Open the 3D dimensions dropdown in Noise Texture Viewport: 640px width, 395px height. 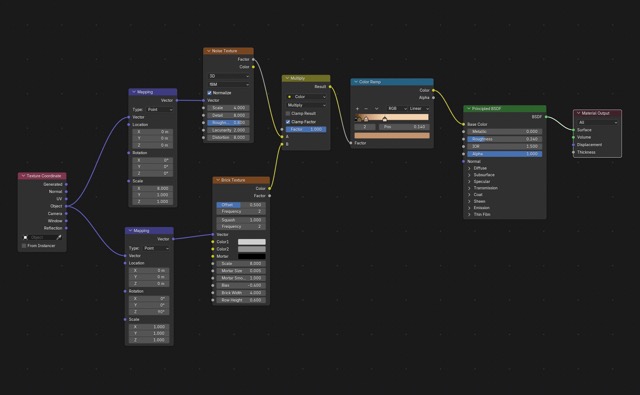click(x=229, y=76)
